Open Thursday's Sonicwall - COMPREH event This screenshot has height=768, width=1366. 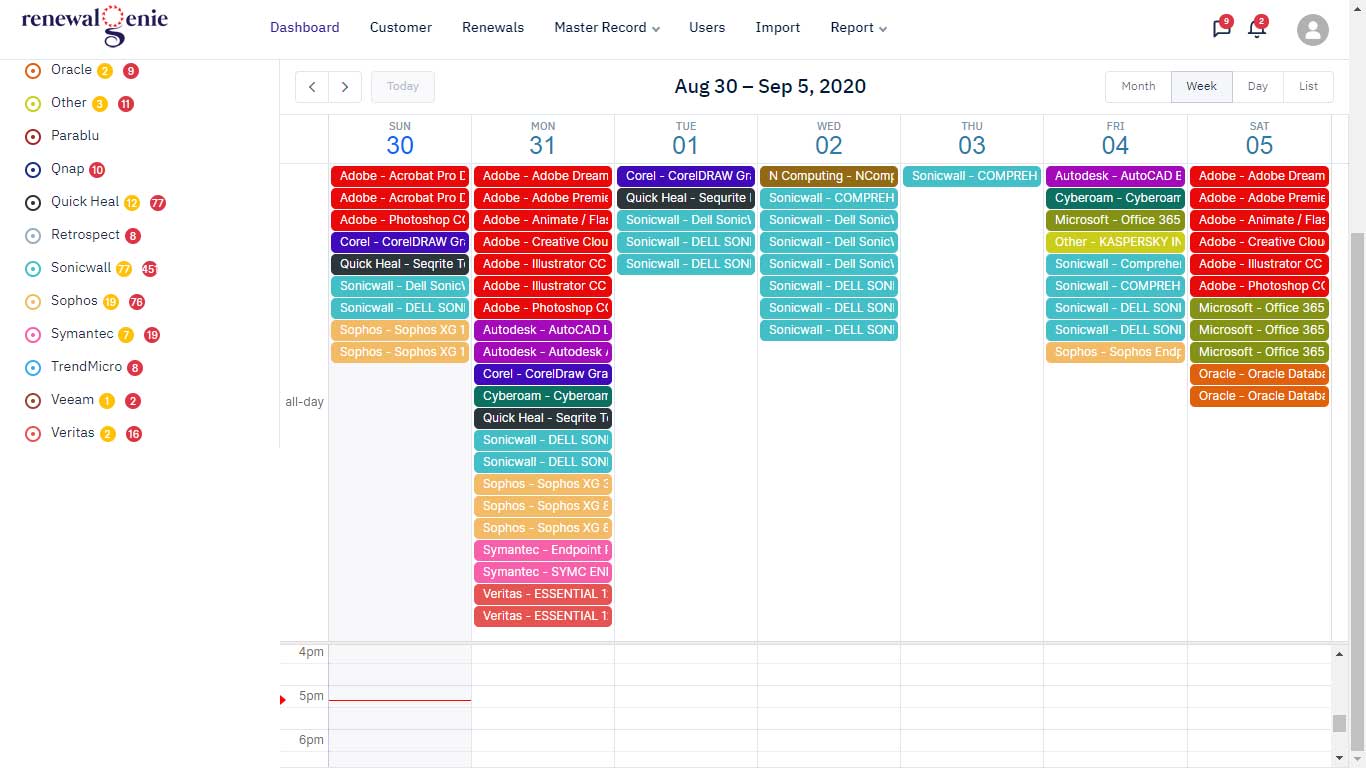point(972,176)
